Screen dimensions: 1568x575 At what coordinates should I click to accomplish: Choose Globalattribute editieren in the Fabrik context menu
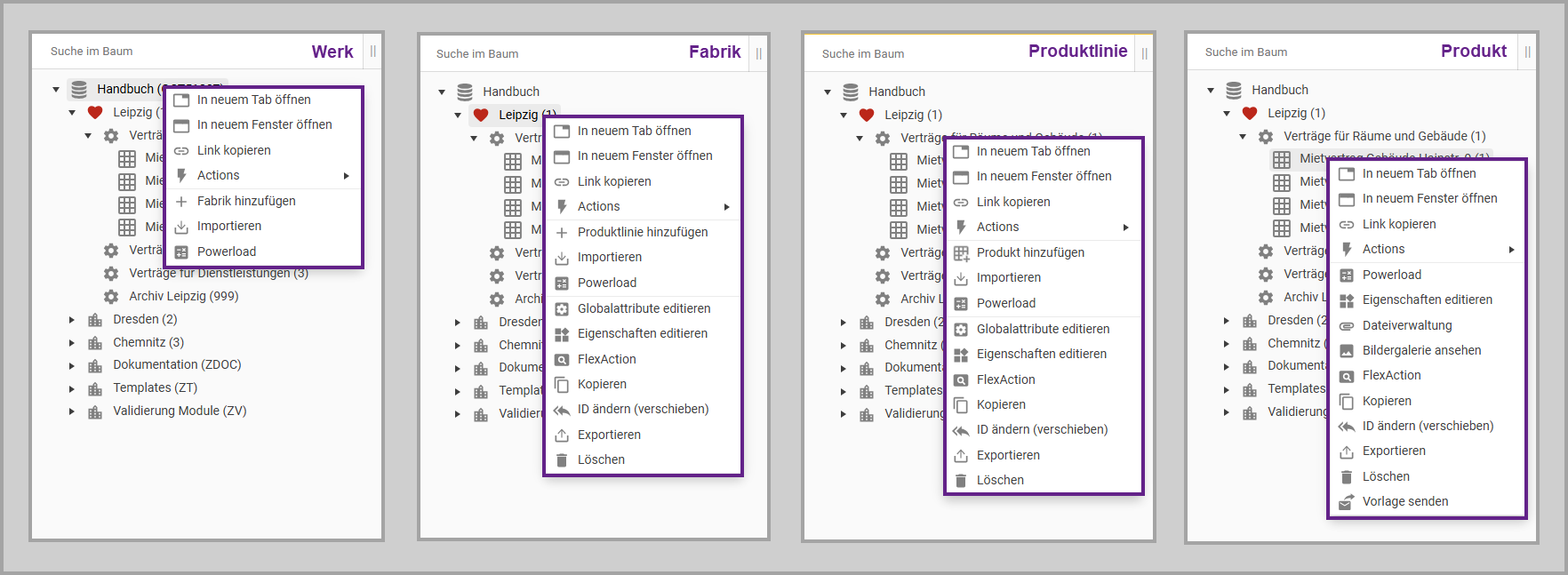click(x=644, y=308)
